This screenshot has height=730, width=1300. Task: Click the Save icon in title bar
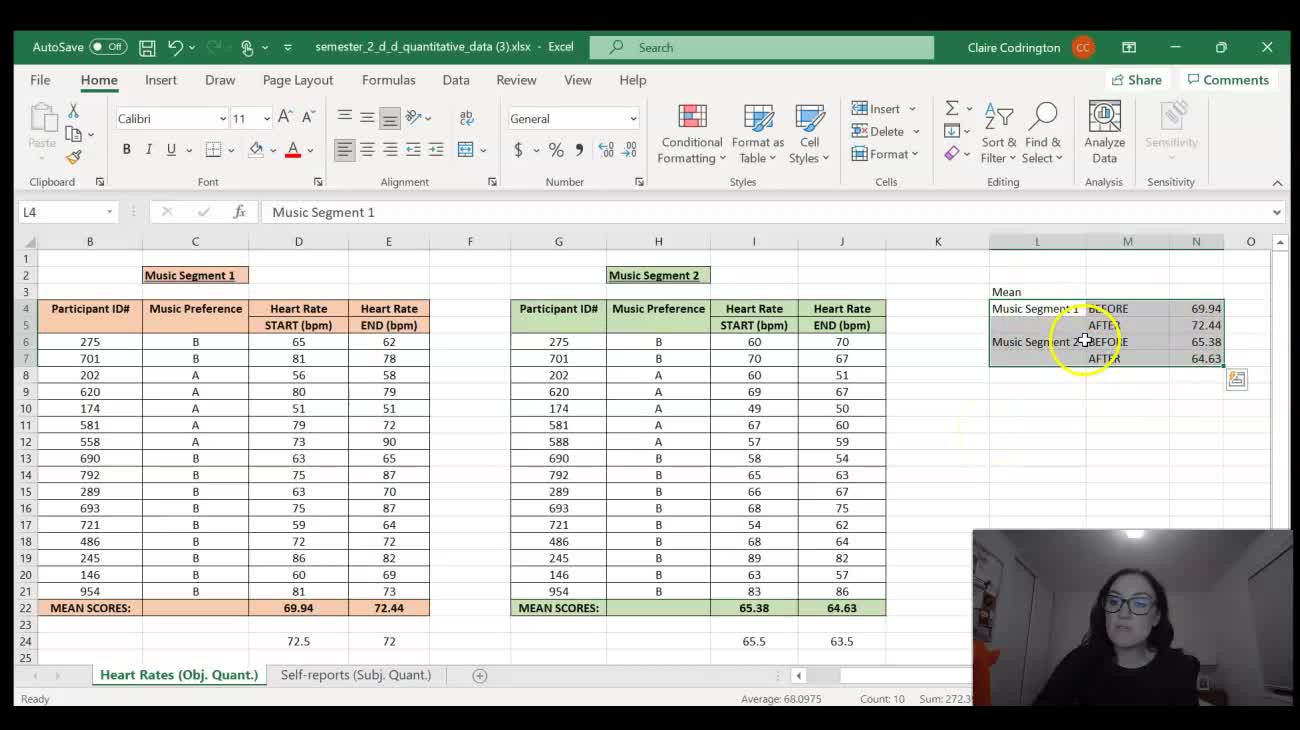point(147,47)
